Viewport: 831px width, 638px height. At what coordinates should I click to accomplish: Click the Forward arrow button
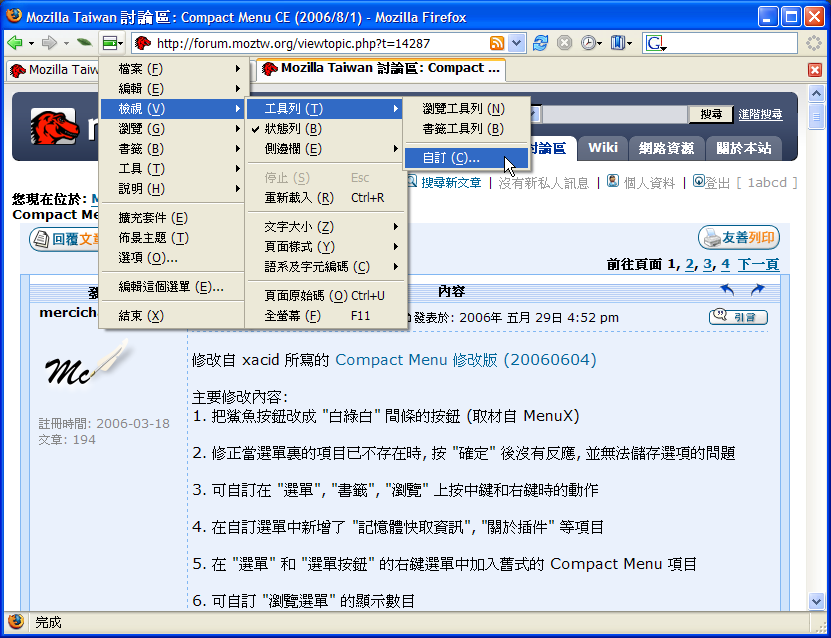click(49, 43)
